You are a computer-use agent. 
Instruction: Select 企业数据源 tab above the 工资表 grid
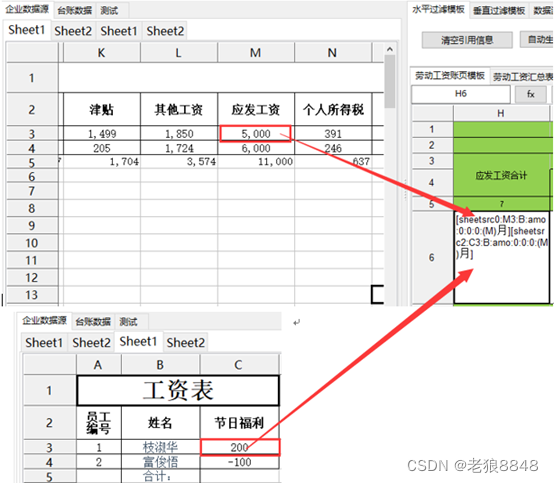click(x=45, y=320)
